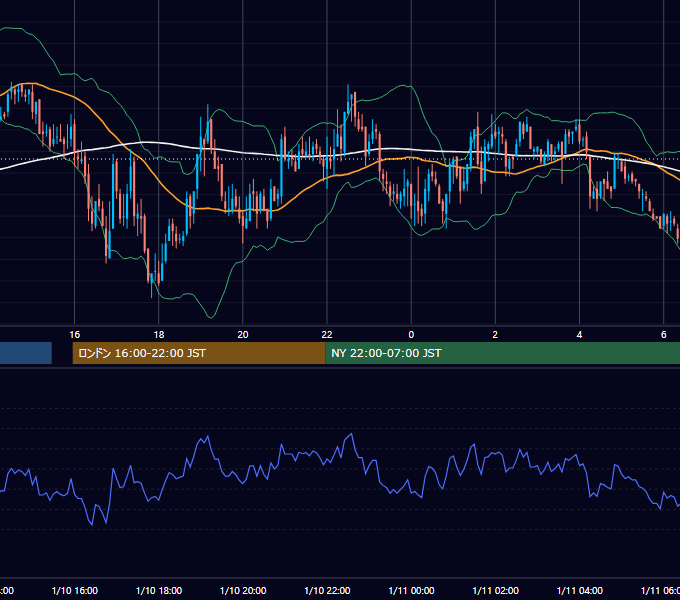
Task: Click the '1/11 00:00' indicator axis label
Action: pyautogui.click(x=411, y=590)
